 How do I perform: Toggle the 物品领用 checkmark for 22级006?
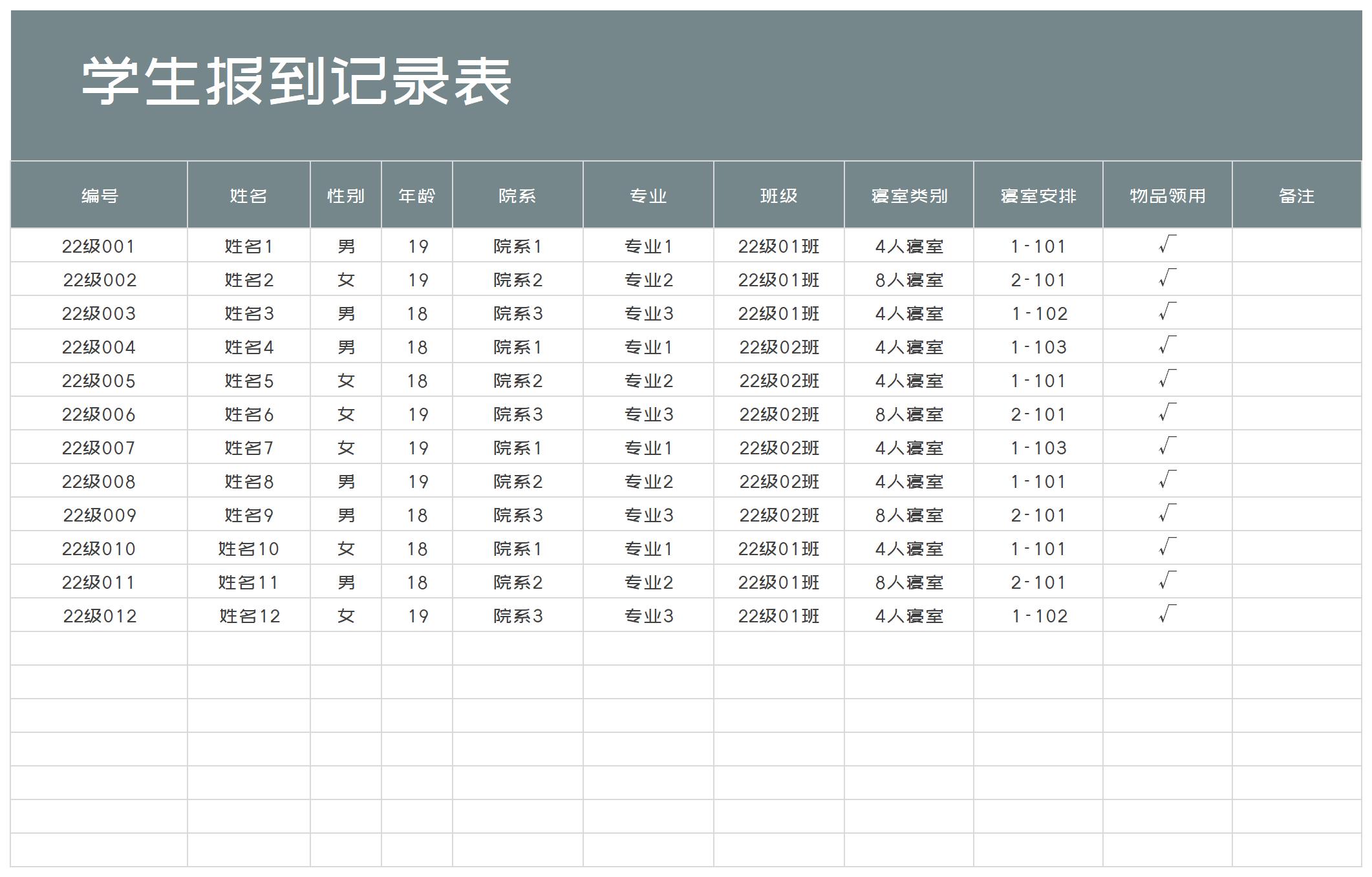click(x=1167, y=414)
